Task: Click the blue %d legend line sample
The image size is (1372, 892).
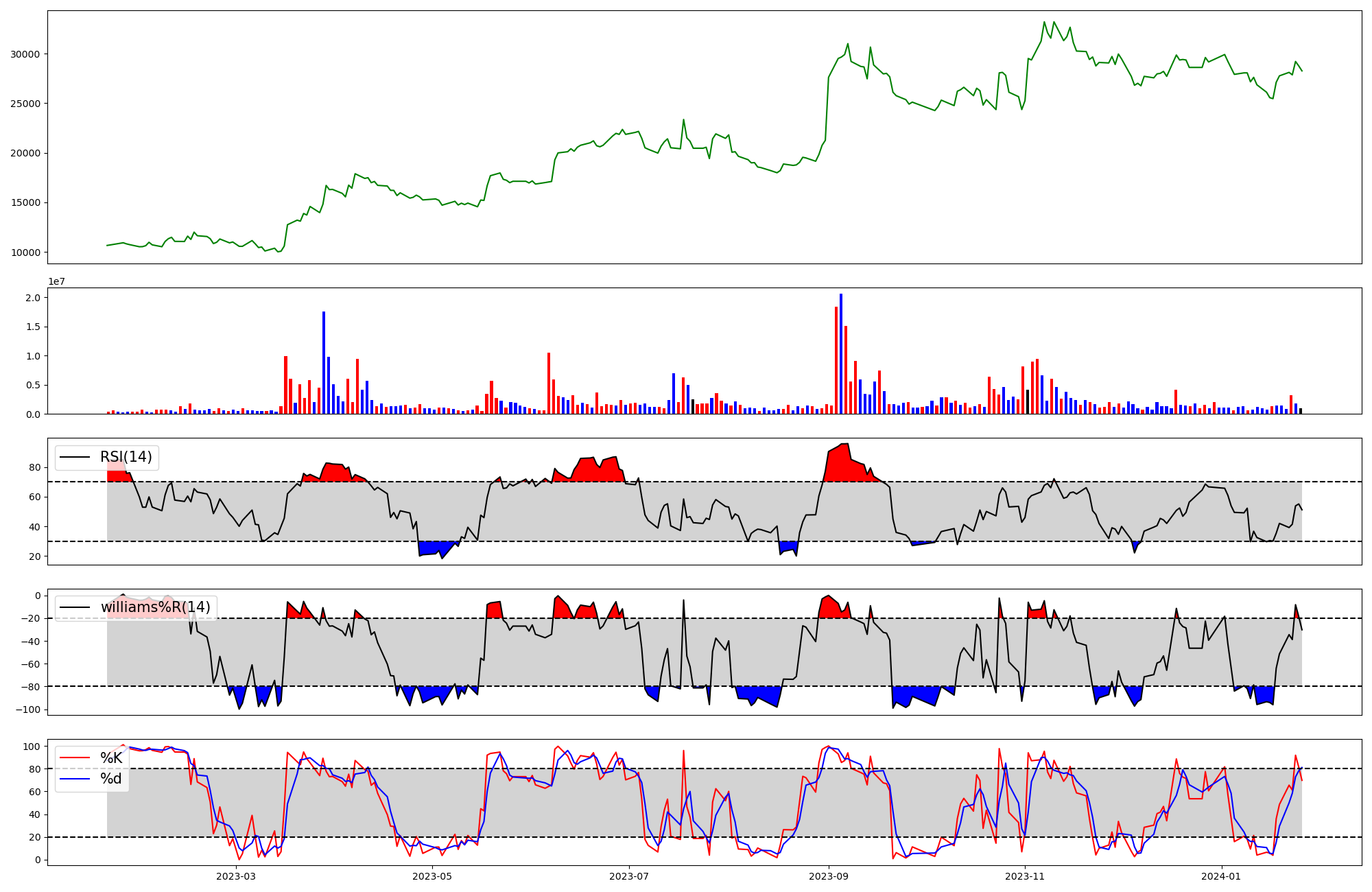Action: click(75, 778)
